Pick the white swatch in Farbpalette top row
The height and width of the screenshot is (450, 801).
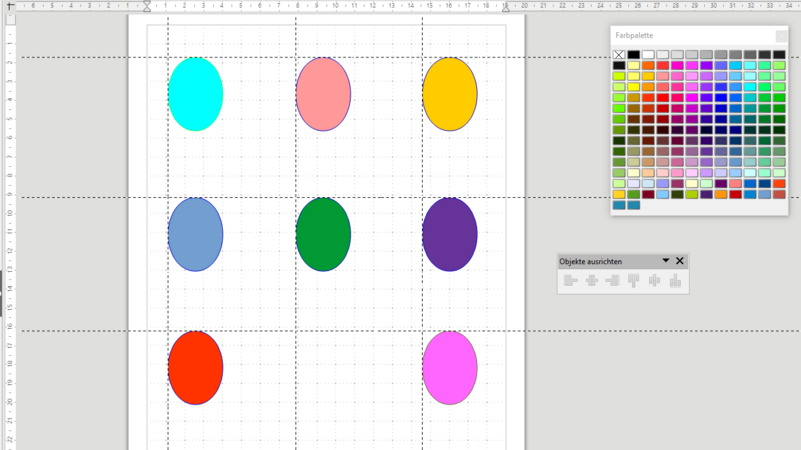click(x=648, y=55)
